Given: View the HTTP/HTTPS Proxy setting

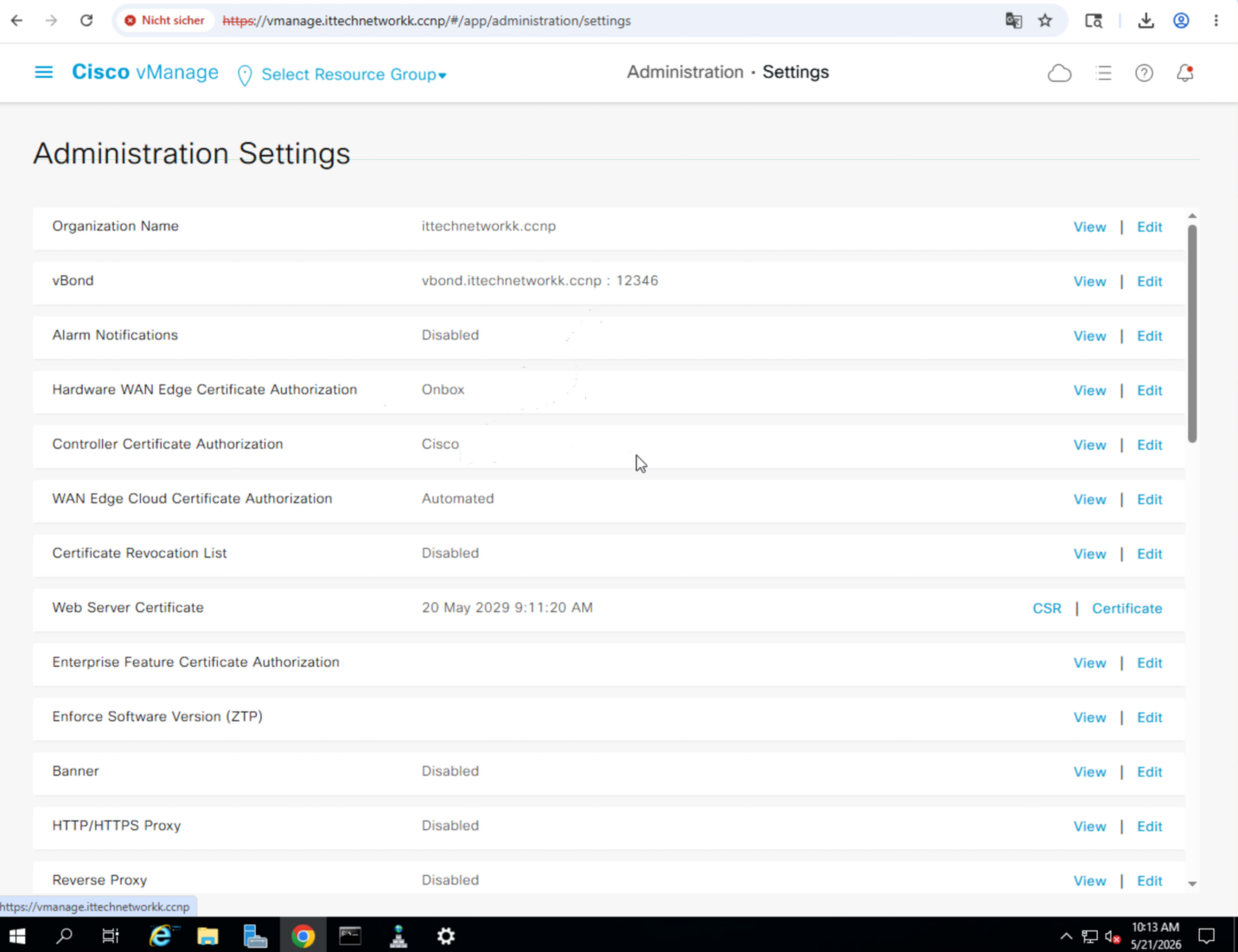Looking at the screenshot, I should coord(1089,827).
